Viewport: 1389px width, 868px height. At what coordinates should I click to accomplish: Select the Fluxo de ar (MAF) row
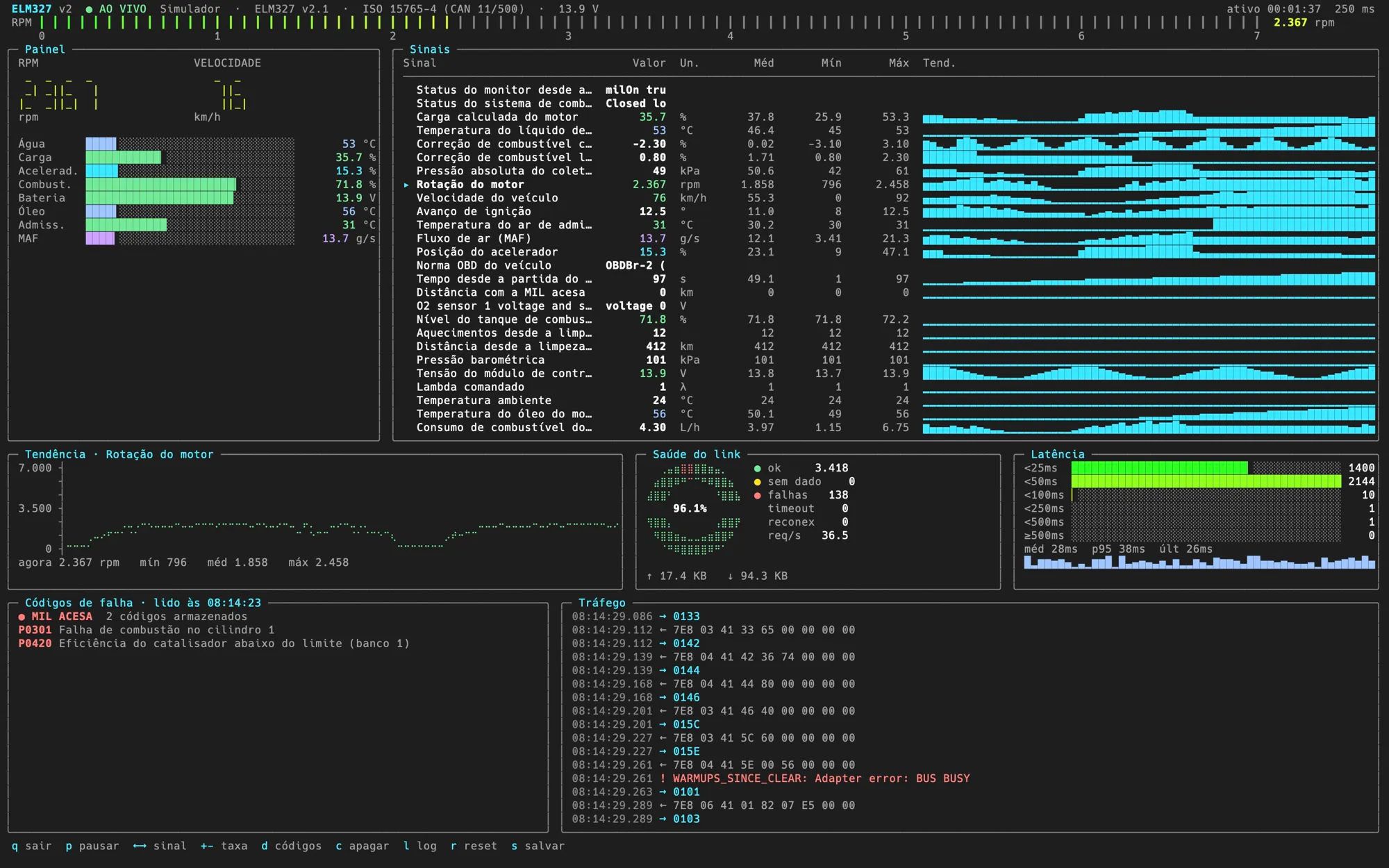889,239
